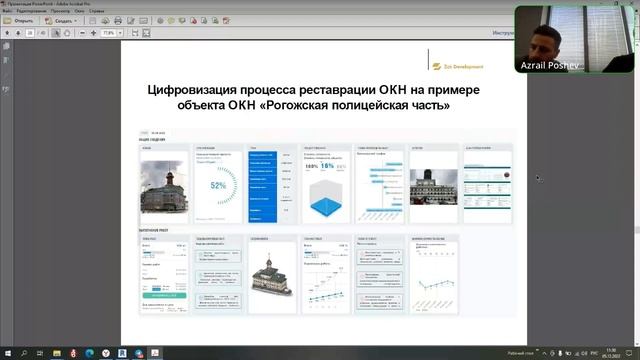Image resolution: width=640 pixels, height=360 pixels.
Task: Click the yellow sticky note comment icon
Action: coord(171,21)
